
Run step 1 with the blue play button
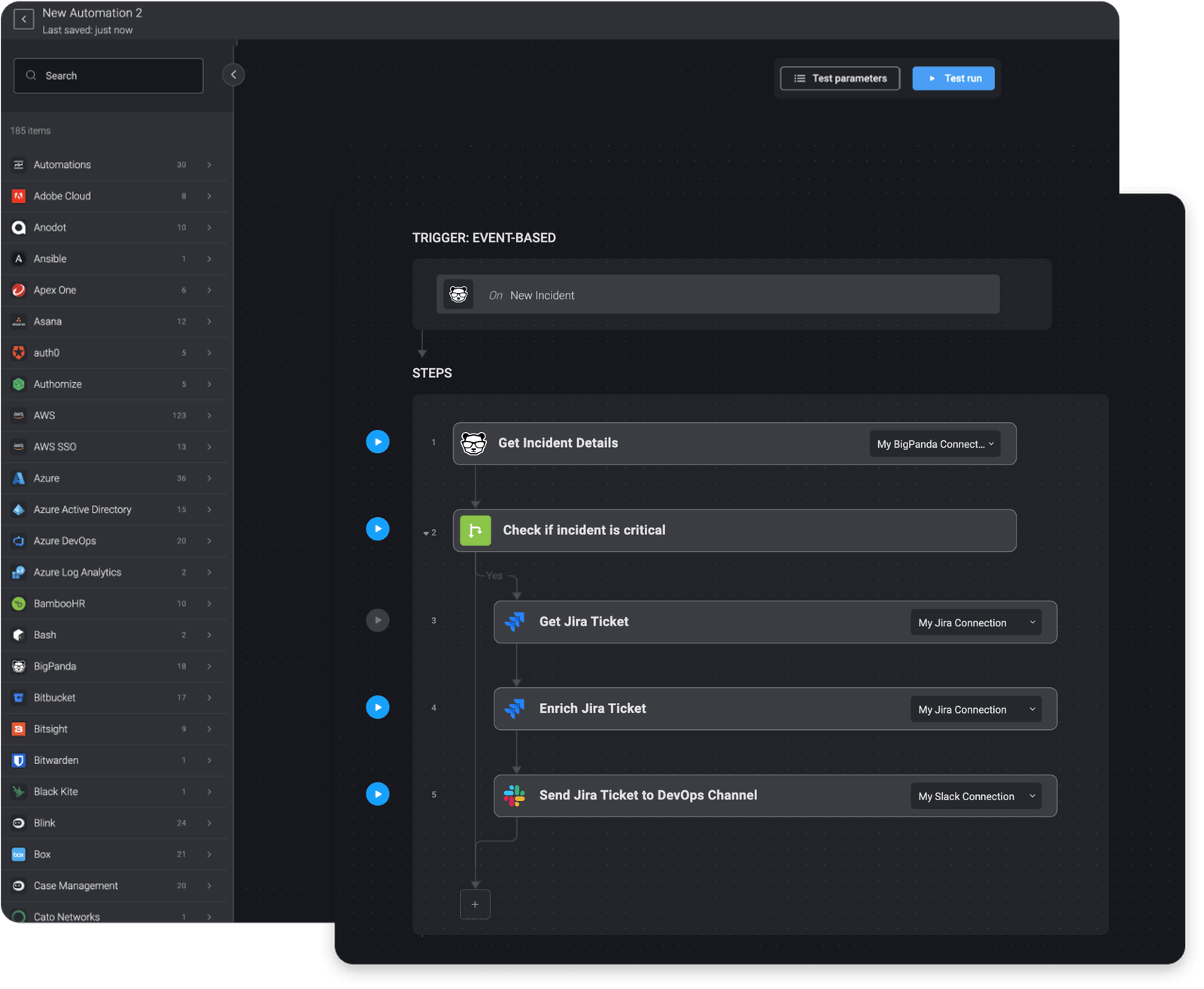[x=378, y=442]
